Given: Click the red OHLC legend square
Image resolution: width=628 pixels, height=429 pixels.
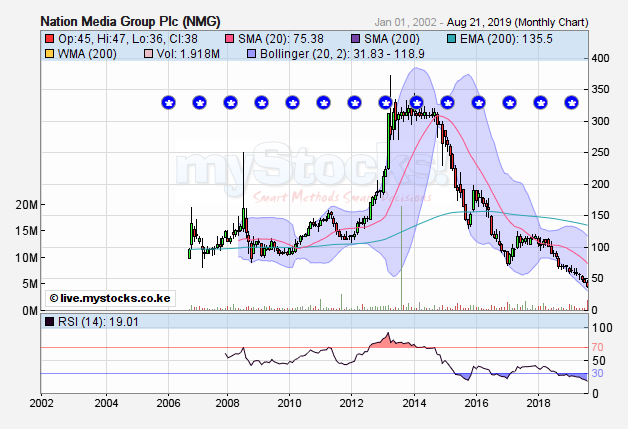Looking at the screenshot, I should click(49, 37).
